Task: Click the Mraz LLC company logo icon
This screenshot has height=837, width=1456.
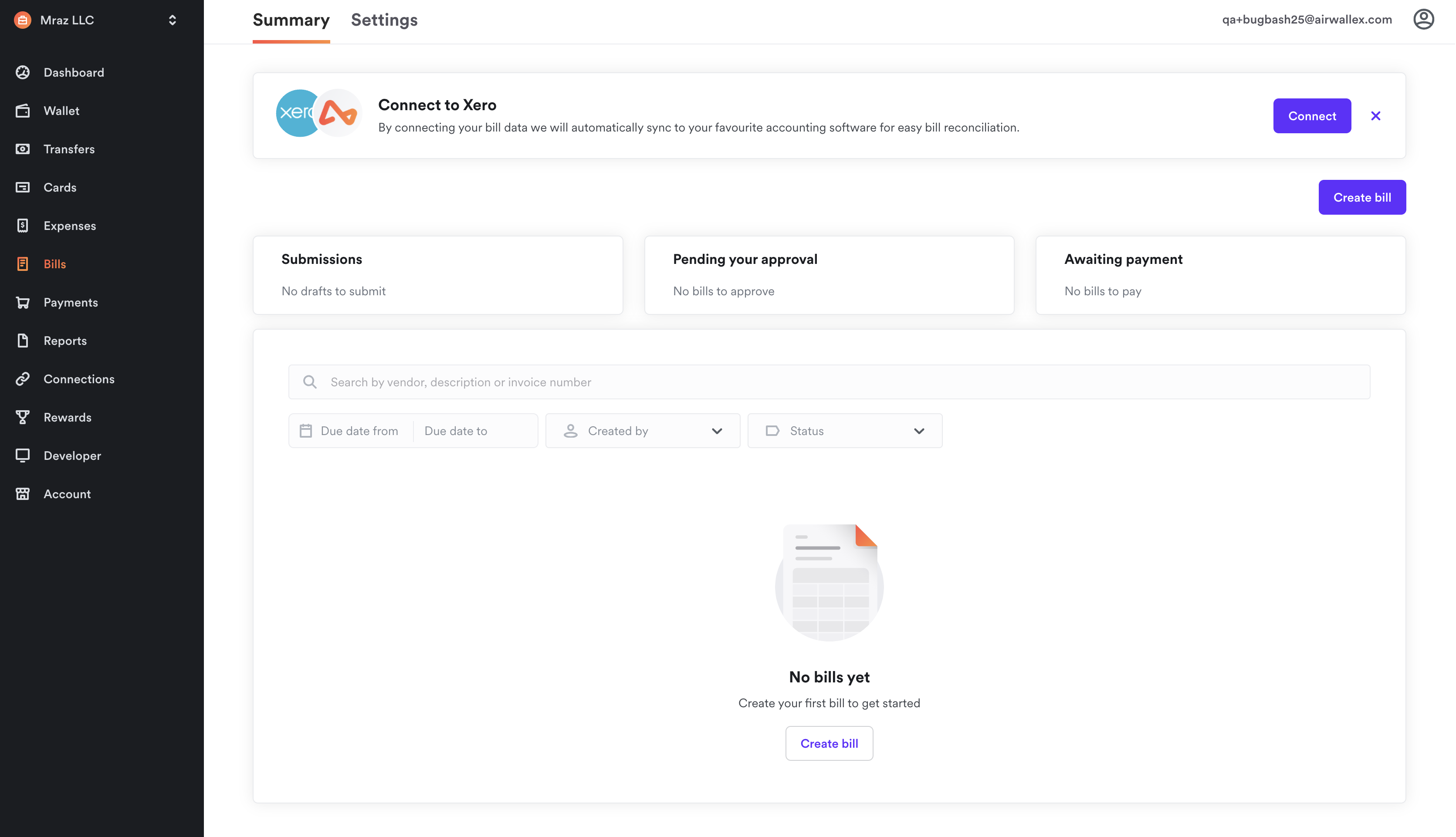Action: pos(22,20)
